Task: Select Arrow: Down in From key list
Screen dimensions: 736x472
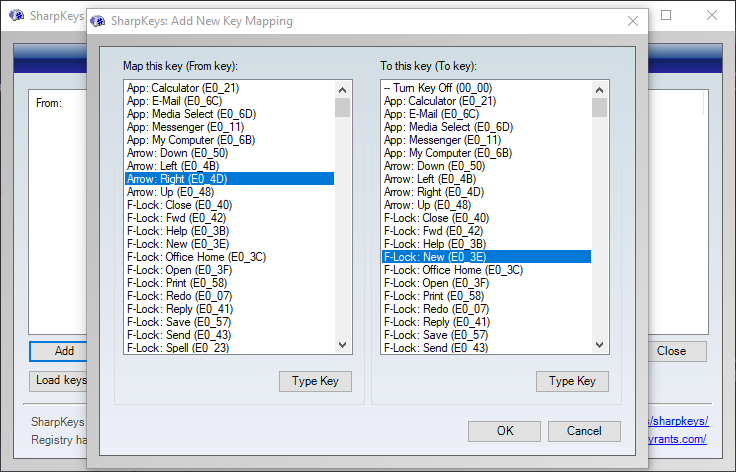Action: pyautogui.click(x=230, y=153)
